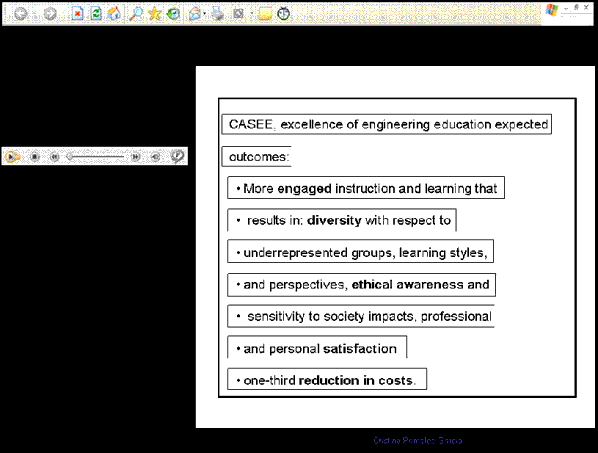Print the page with the printer icon
The width and height of the screenshot is (598, 453).
218,14
